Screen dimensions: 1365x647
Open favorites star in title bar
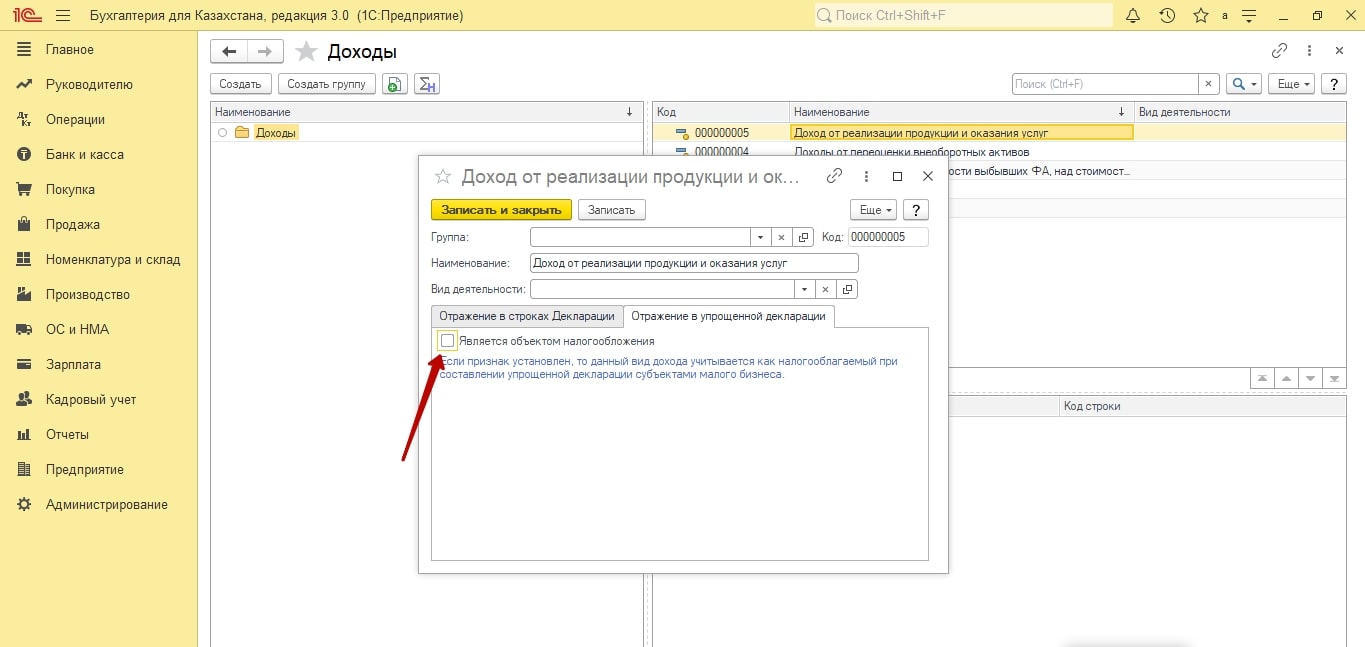(x=1200, y=16)
